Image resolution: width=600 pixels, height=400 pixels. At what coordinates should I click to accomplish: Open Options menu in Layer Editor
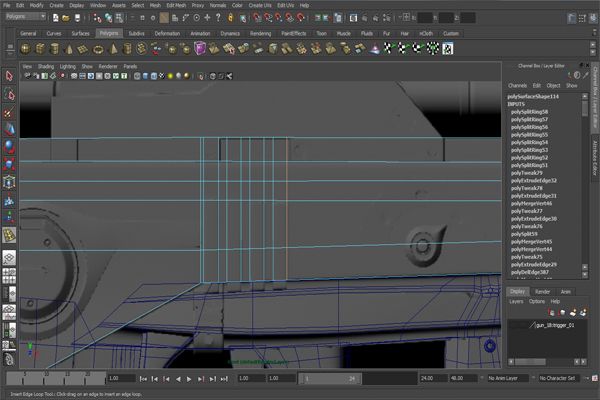pos(537,301)
